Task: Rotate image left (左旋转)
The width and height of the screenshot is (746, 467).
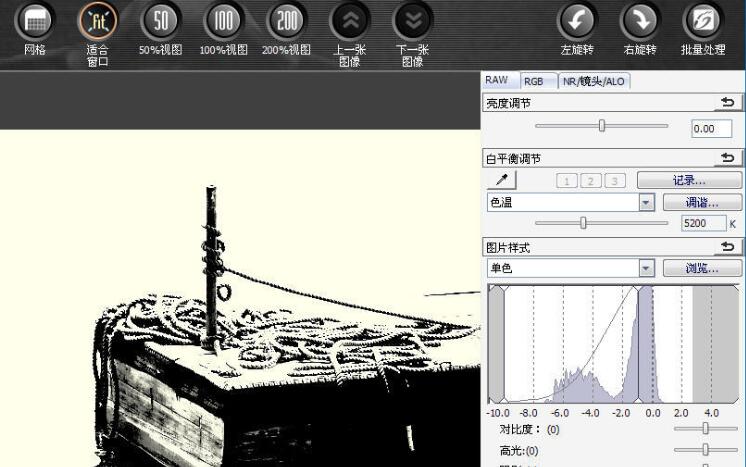Action: (576, 22)
